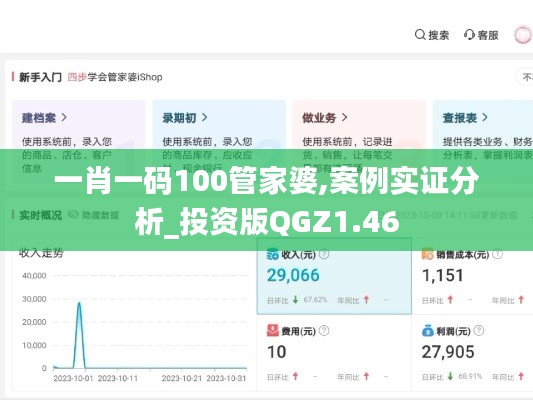The height and width of the screenshot is (400, 533).
Task: Click the 27,905 profit value
Action: (x=448, y=352)
